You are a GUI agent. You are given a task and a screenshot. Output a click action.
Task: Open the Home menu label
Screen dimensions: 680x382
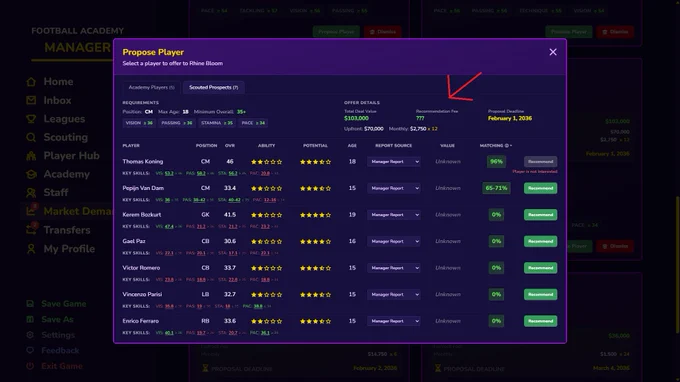click(x=58, y=82)
